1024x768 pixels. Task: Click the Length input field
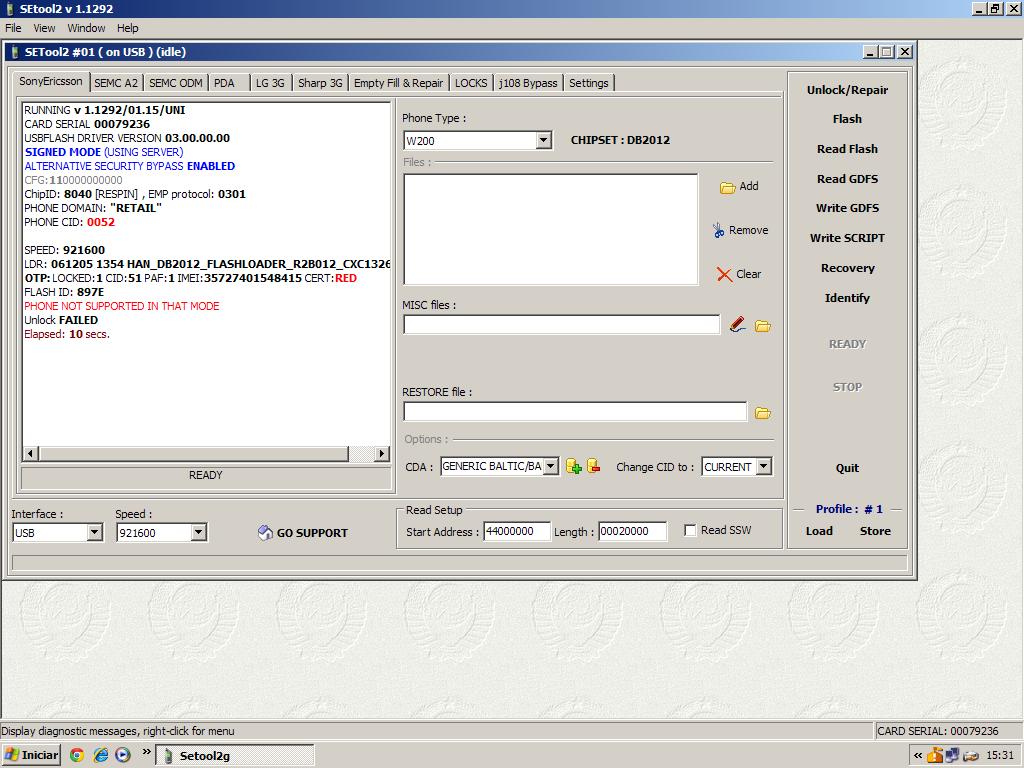tap(632, 531)
